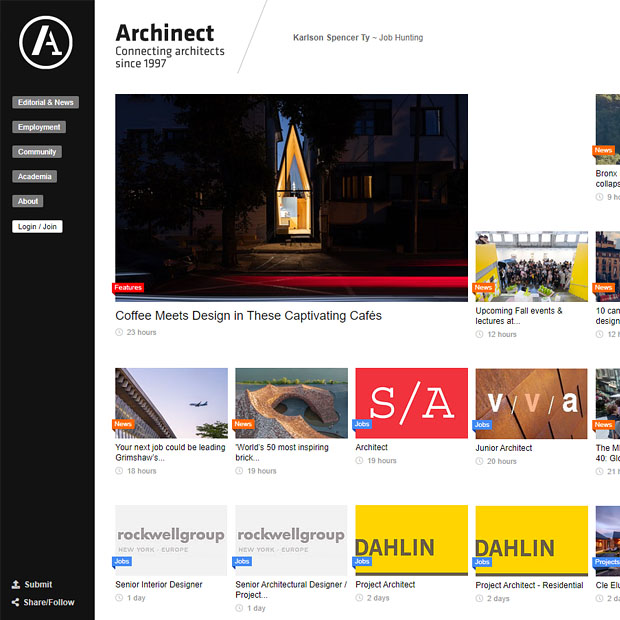Click the night café feature image

[x=291, y=198]
